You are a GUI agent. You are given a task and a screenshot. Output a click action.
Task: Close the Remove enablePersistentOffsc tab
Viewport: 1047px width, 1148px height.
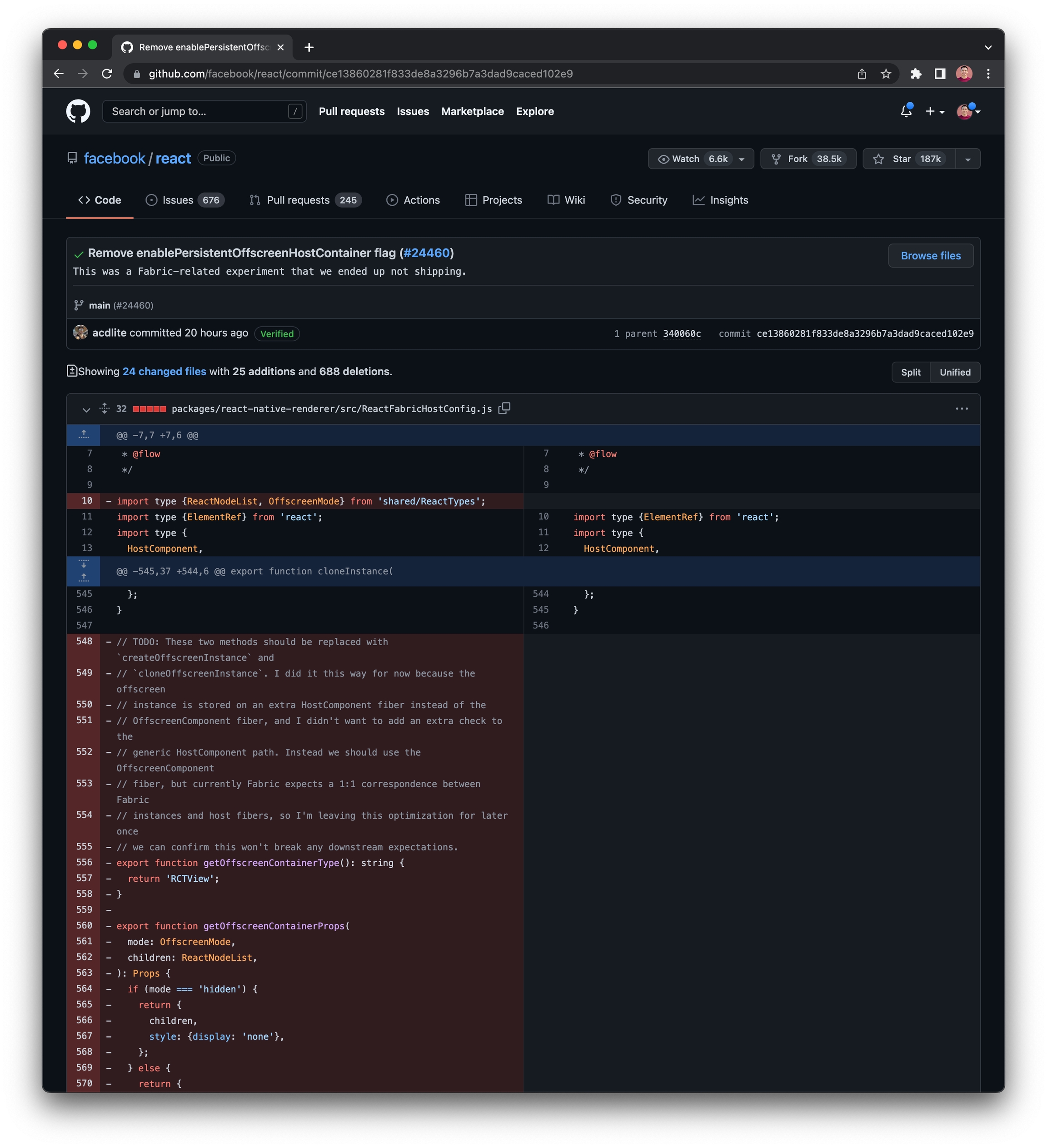click(280, 47)
